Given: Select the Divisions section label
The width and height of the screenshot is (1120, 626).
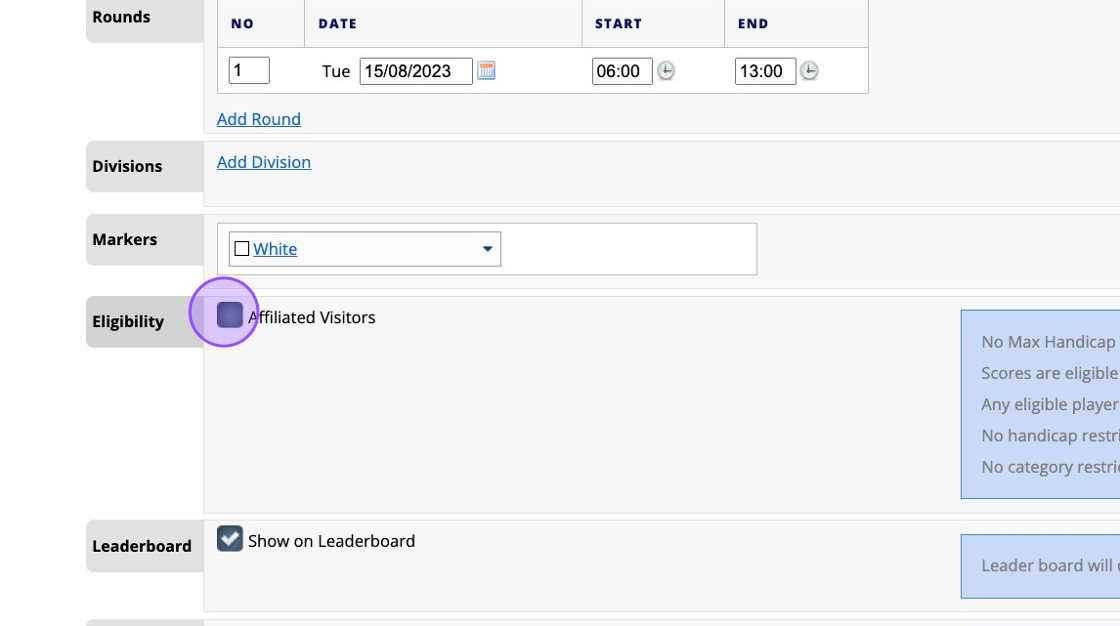Looking at the screenshot, I should tap(127, 166).
